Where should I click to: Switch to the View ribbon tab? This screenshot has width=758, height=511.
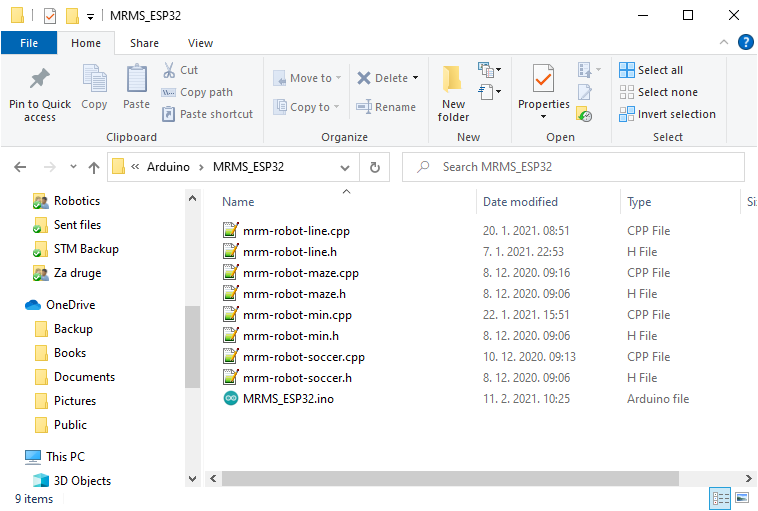pos(200,43)
